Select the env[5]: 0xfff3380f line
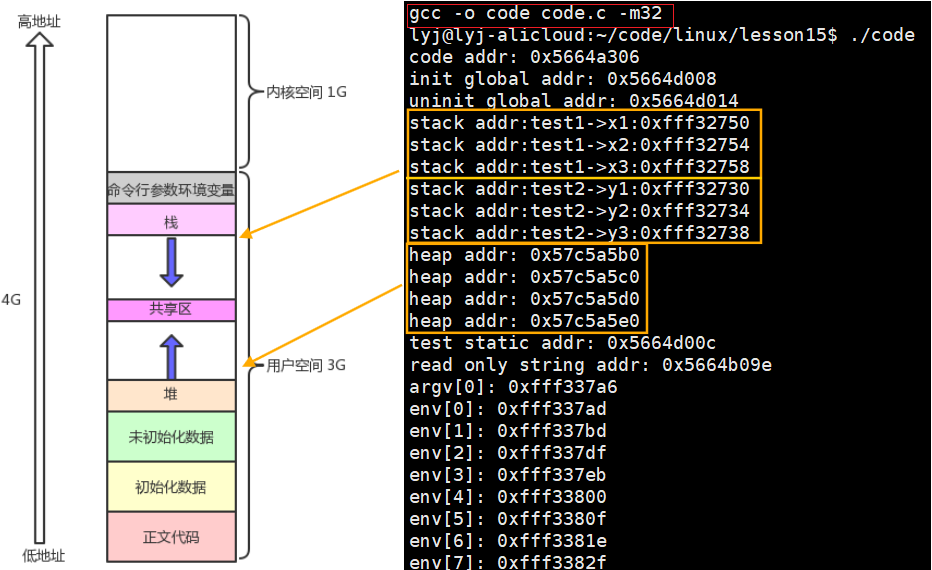Image resolution: width=932 pixels, height=570 pixels. click(508, 519)
